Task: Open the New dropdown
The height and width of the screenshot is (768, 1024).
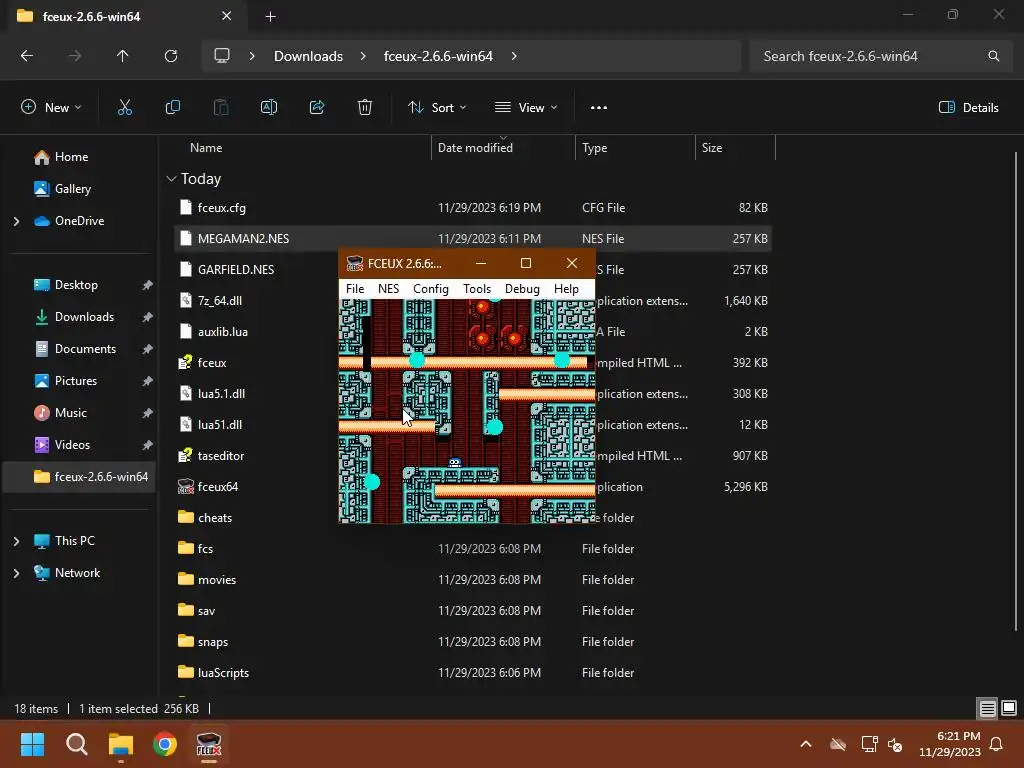Action: (x=52, y=108)
